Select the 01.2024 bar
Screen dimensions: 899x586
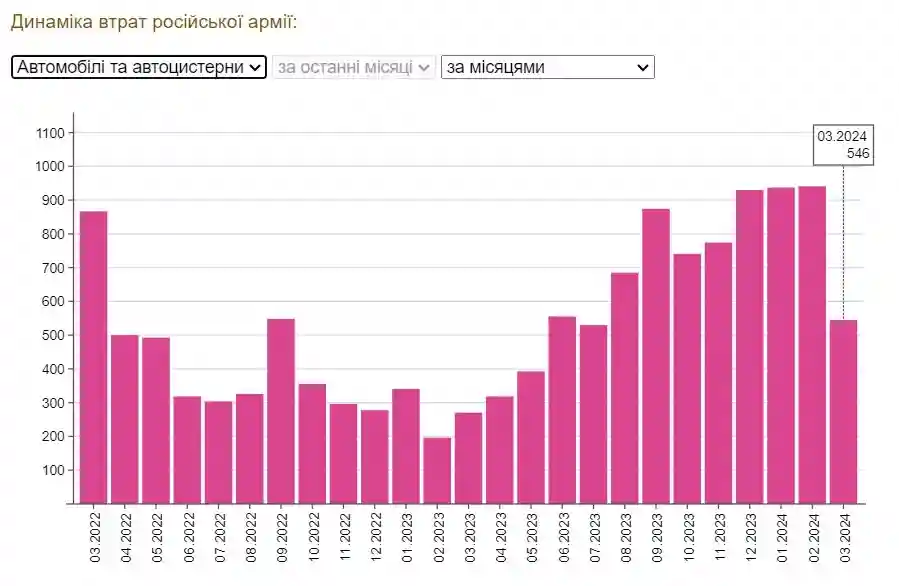(781, 346)
